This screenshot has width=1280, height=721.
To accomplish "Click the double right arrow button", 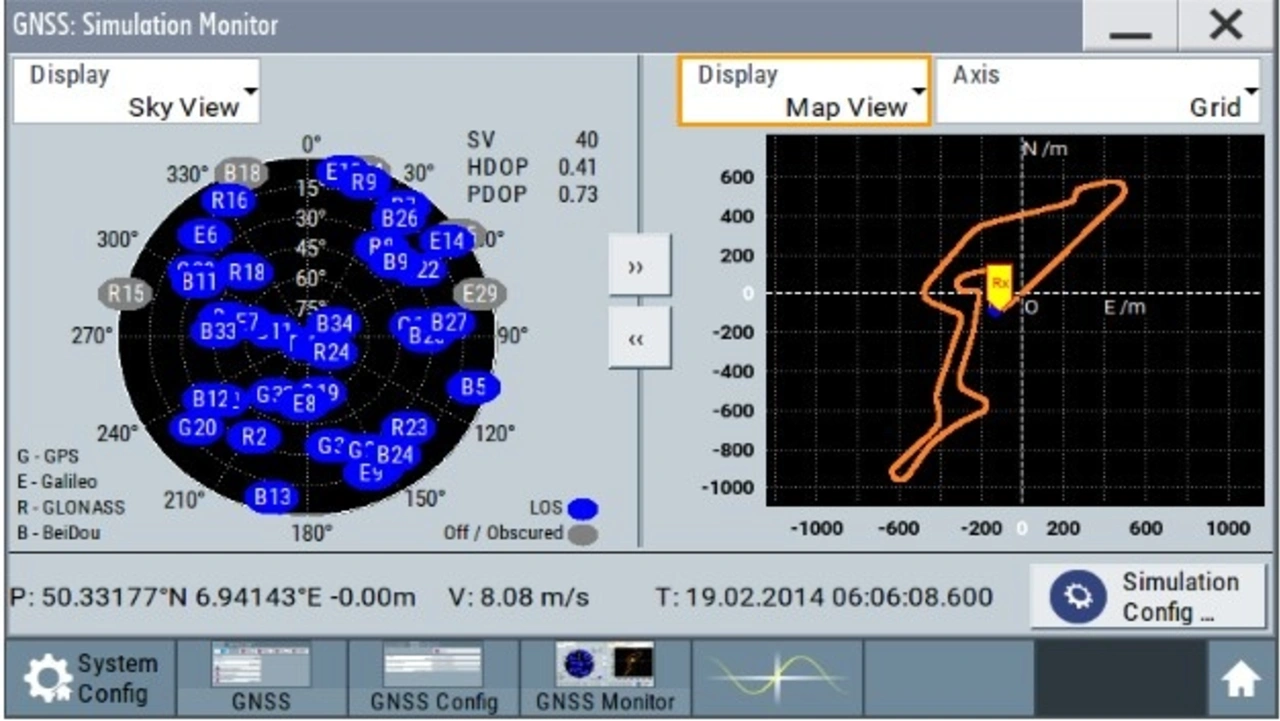I will [639, 266].
